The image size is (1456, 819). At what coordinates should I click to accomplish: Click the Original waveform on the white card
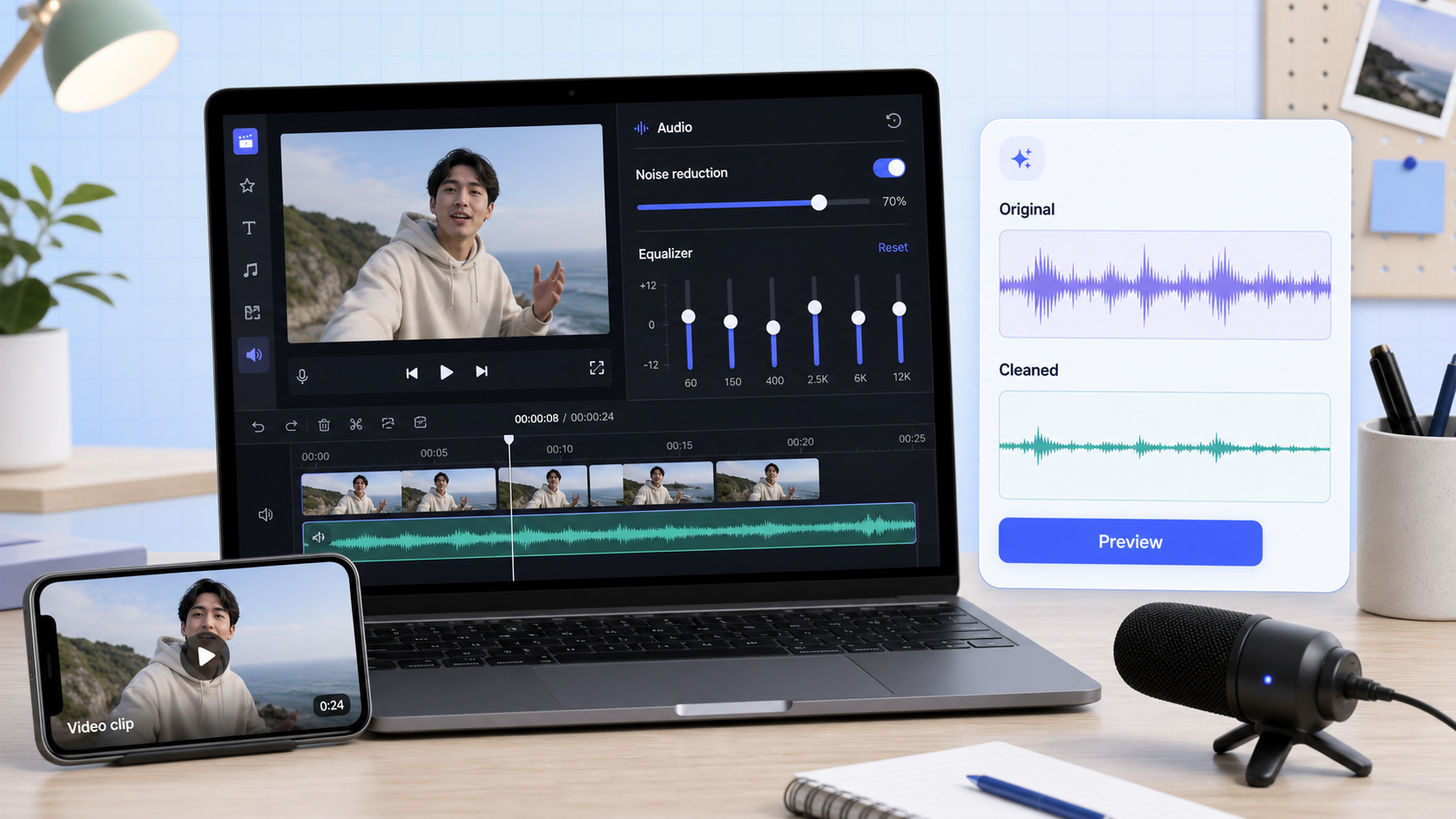coord(1164,285)
